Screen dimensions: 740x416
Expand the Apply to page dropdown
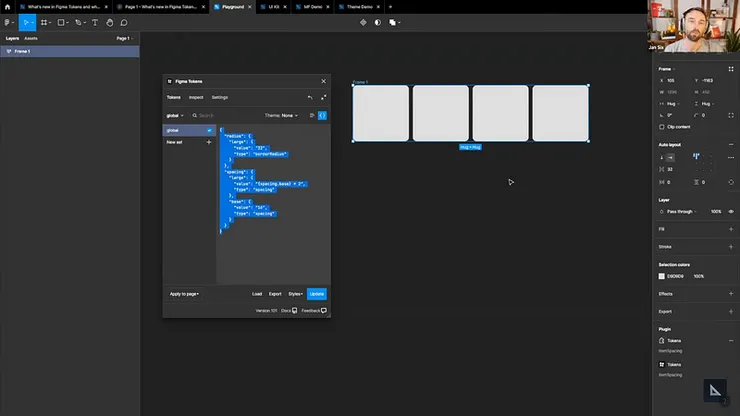click(x=184, y=294)
